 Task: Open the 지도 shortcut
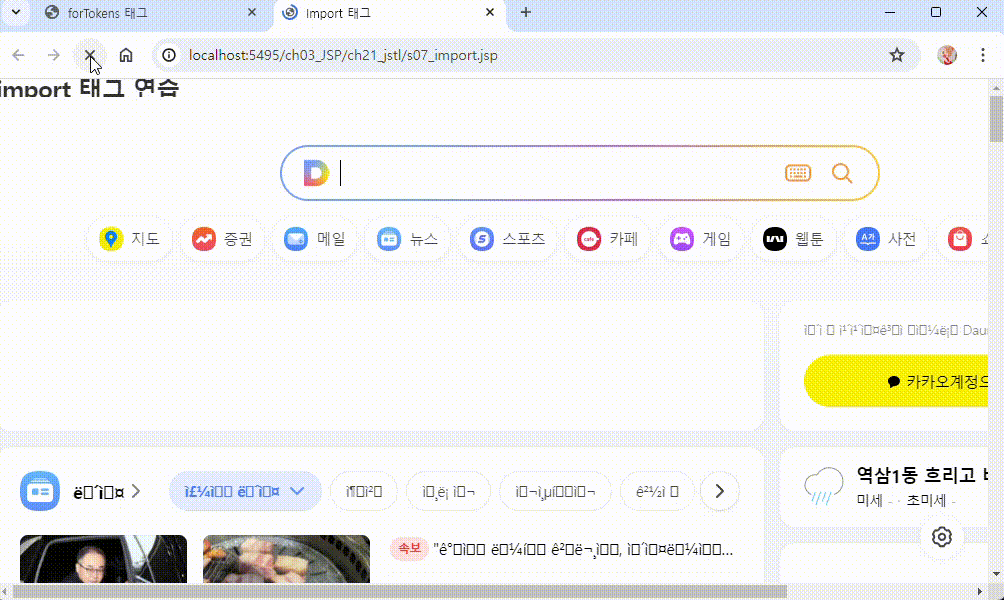coord(129,239)
